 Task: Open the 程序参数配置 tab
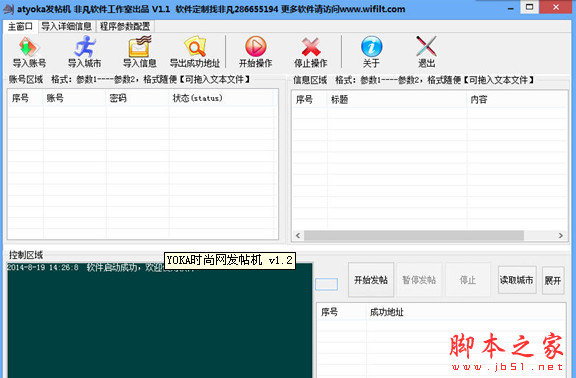point(125,26)
